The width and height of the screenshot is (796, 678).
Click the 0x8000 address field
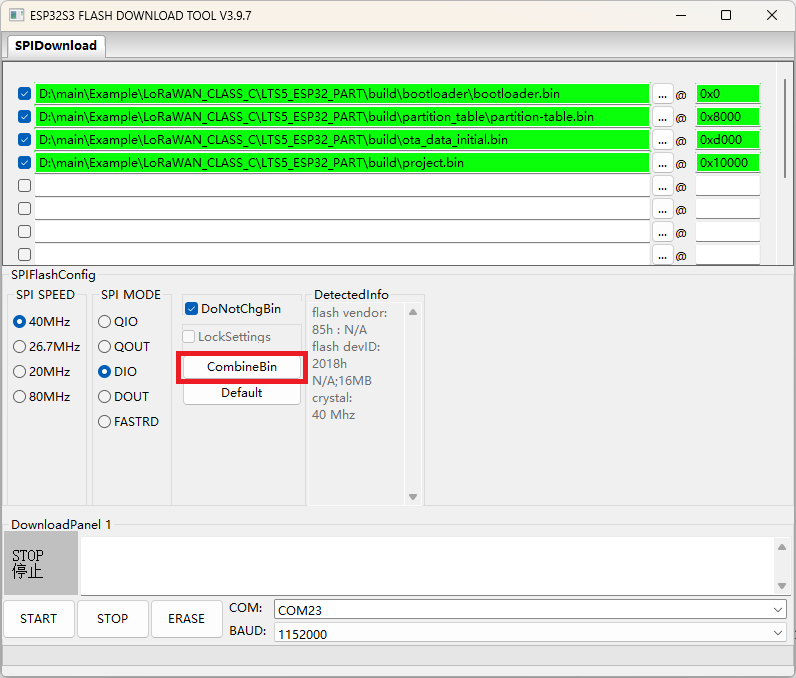click(x=727, y=117)
